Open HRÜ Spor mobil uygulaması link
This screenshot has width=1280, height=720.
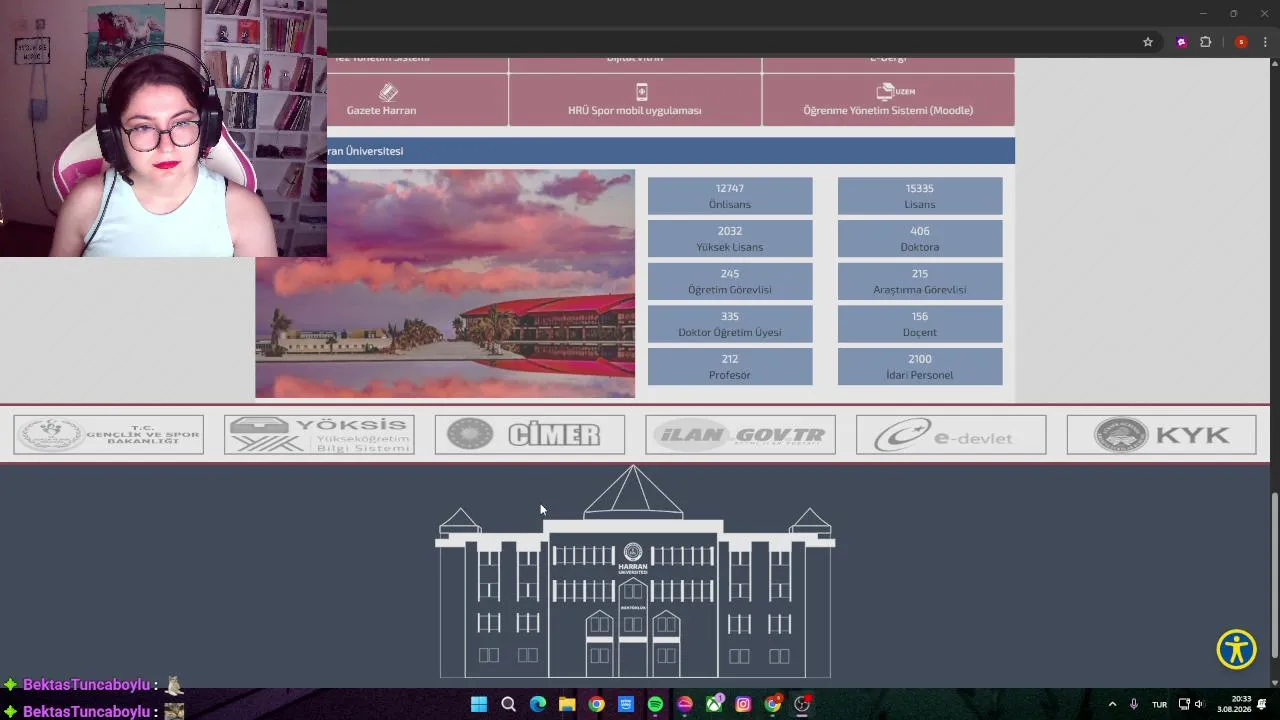click(635, 110)
